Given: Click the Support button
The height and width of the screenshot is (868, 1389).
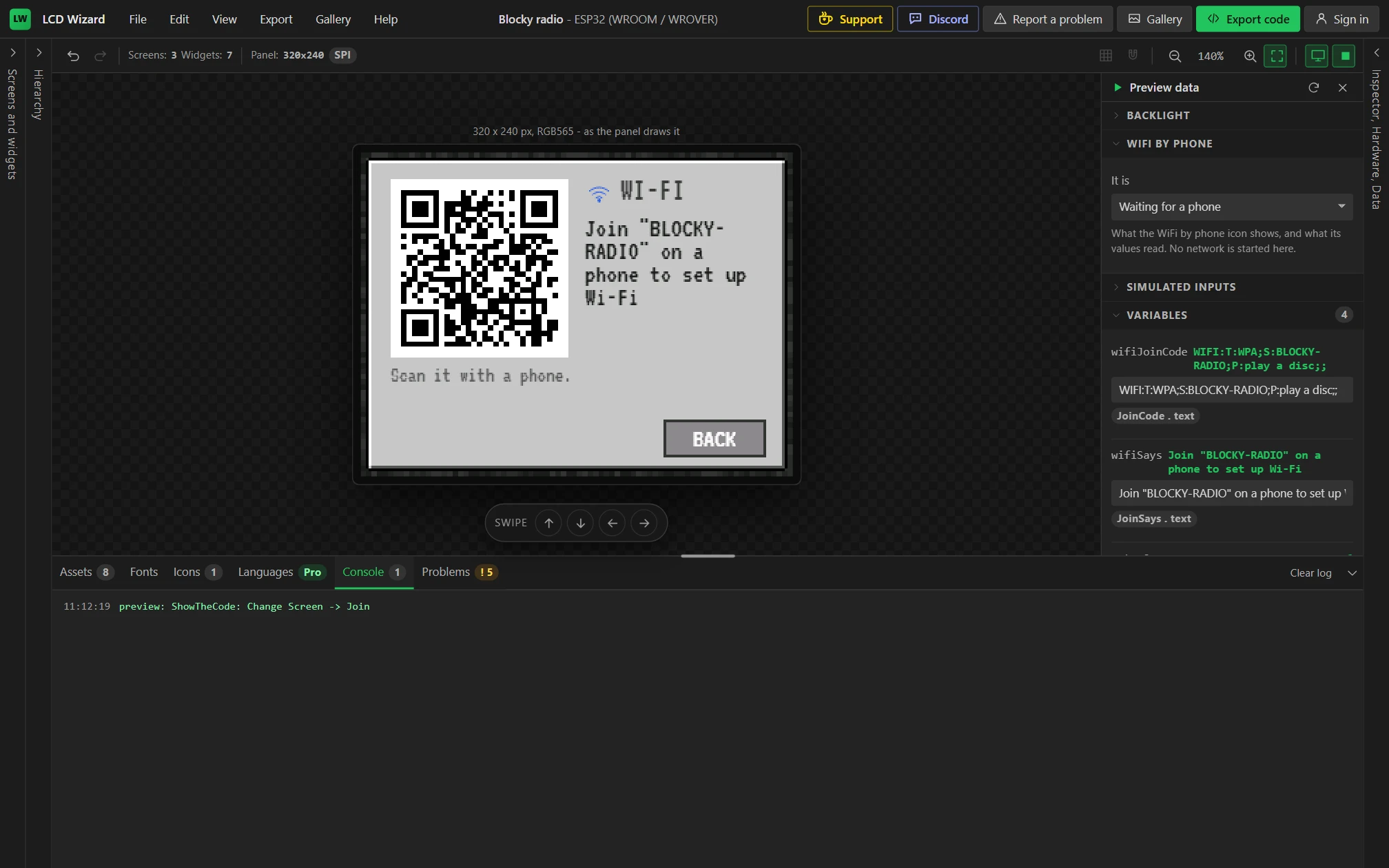Looking at the screenshot, I should coord(850,19).
